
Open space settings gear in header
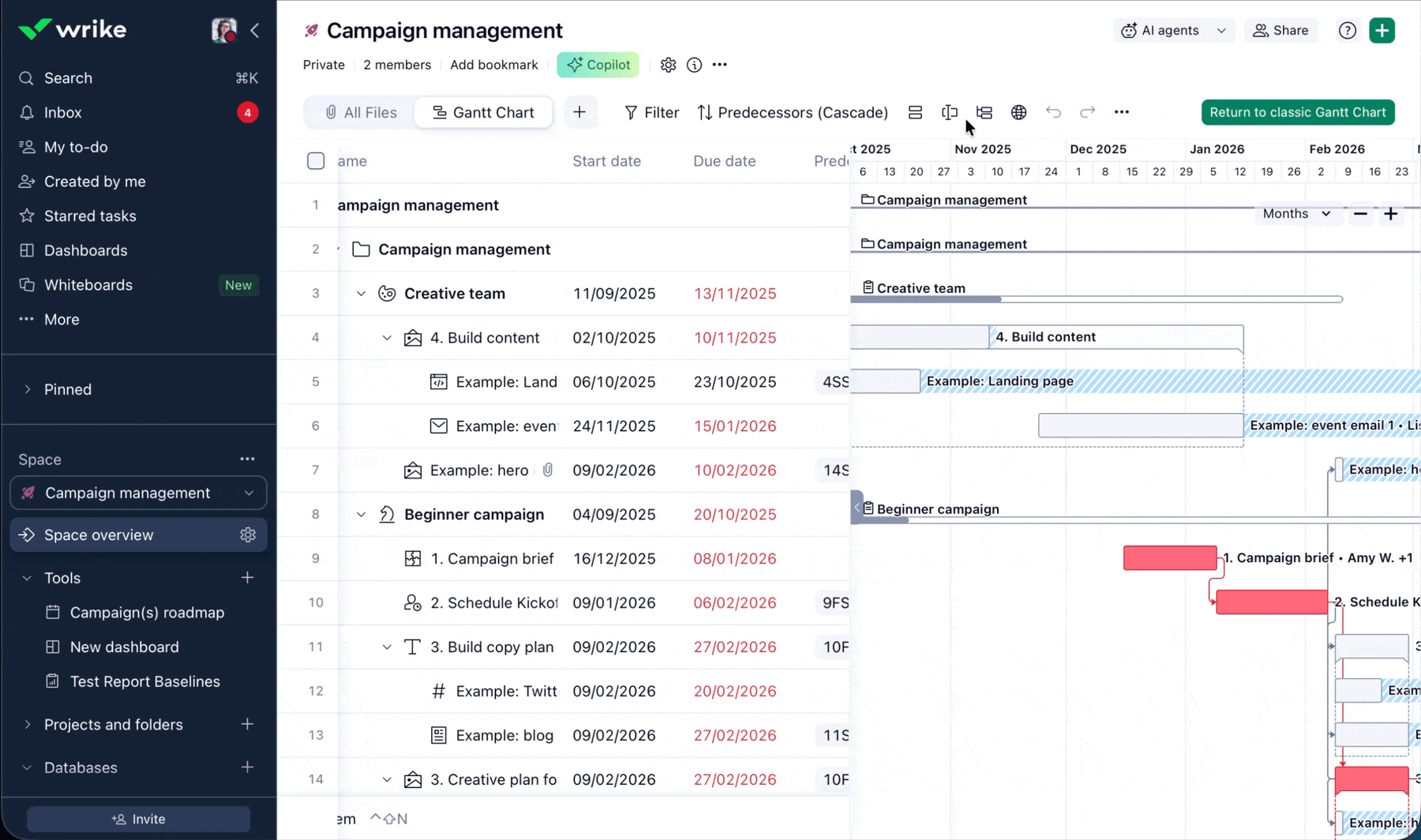[x=669, y=65]
